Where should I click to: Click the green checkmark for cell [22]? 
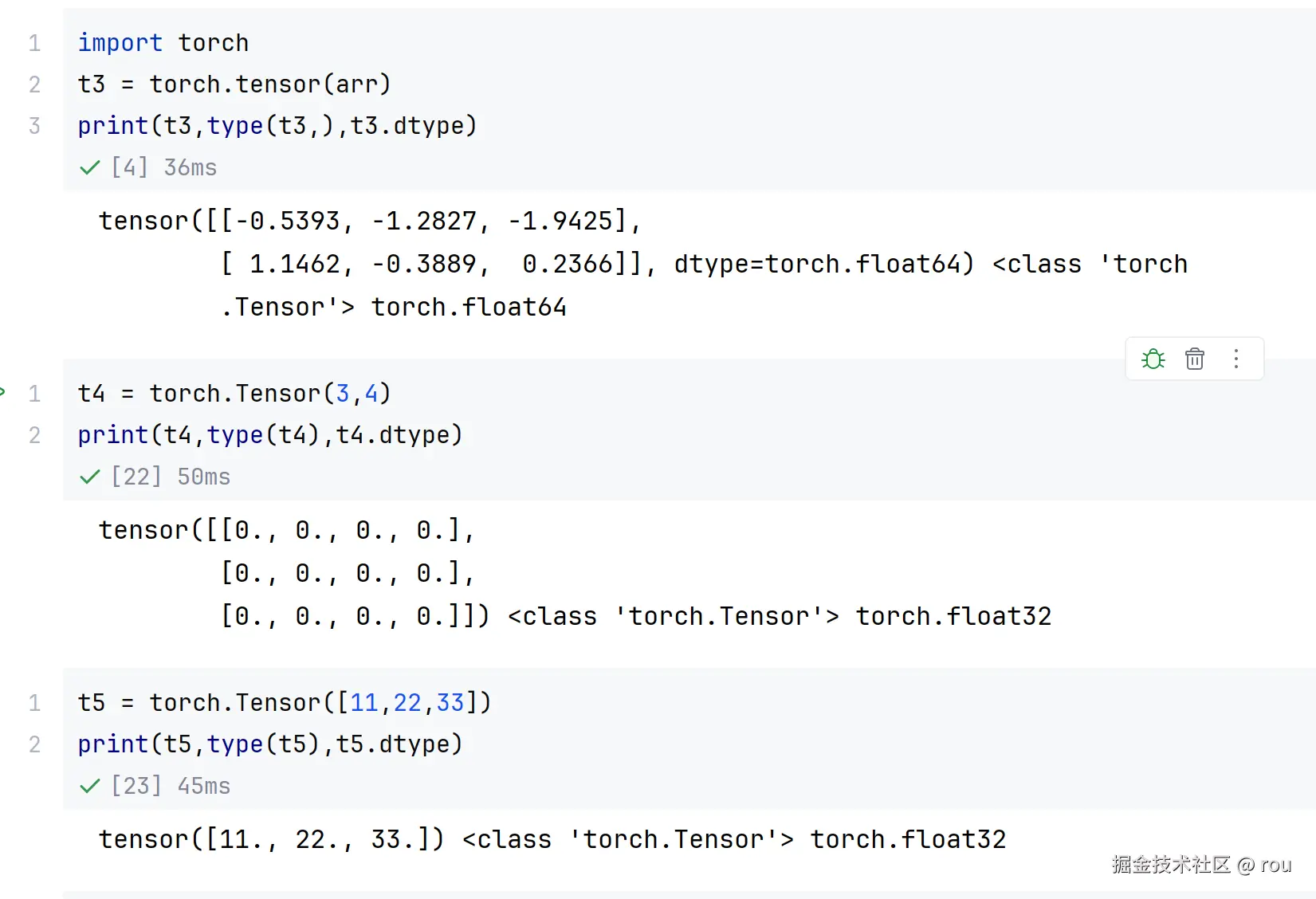tap(90, 477)
